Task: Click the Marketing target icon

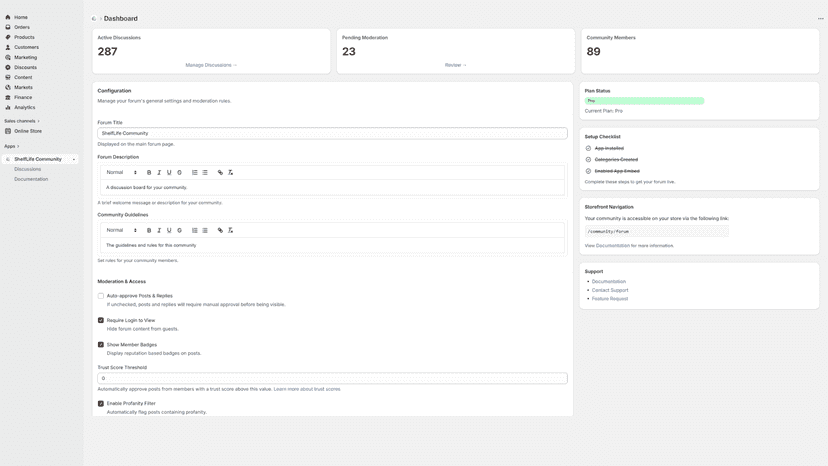Action: 8,57
